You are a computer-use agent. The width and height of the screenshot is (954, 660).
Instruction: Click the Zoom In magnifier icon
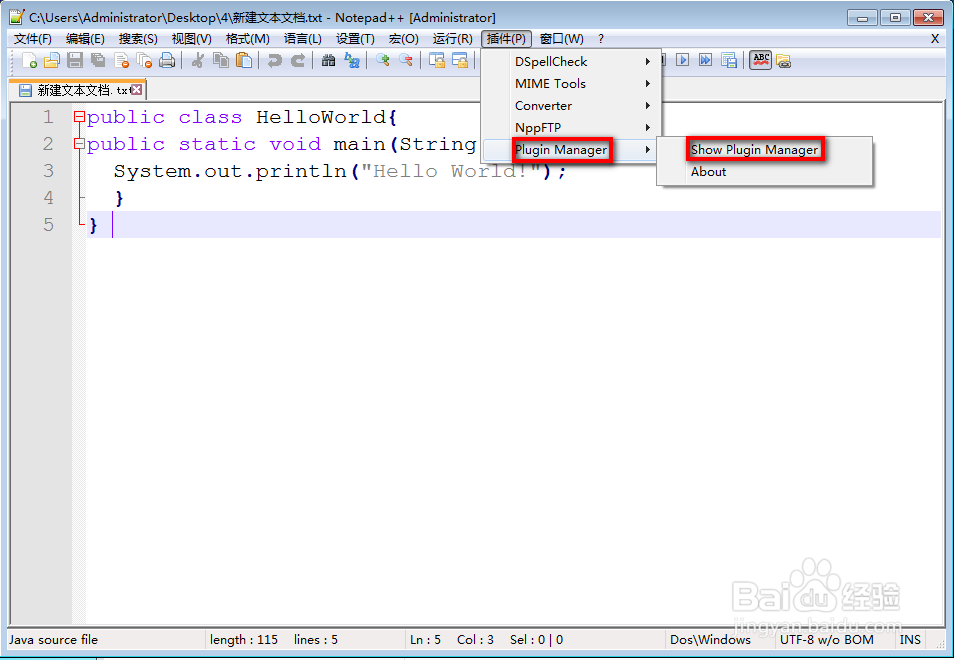(x=383, y=60)
